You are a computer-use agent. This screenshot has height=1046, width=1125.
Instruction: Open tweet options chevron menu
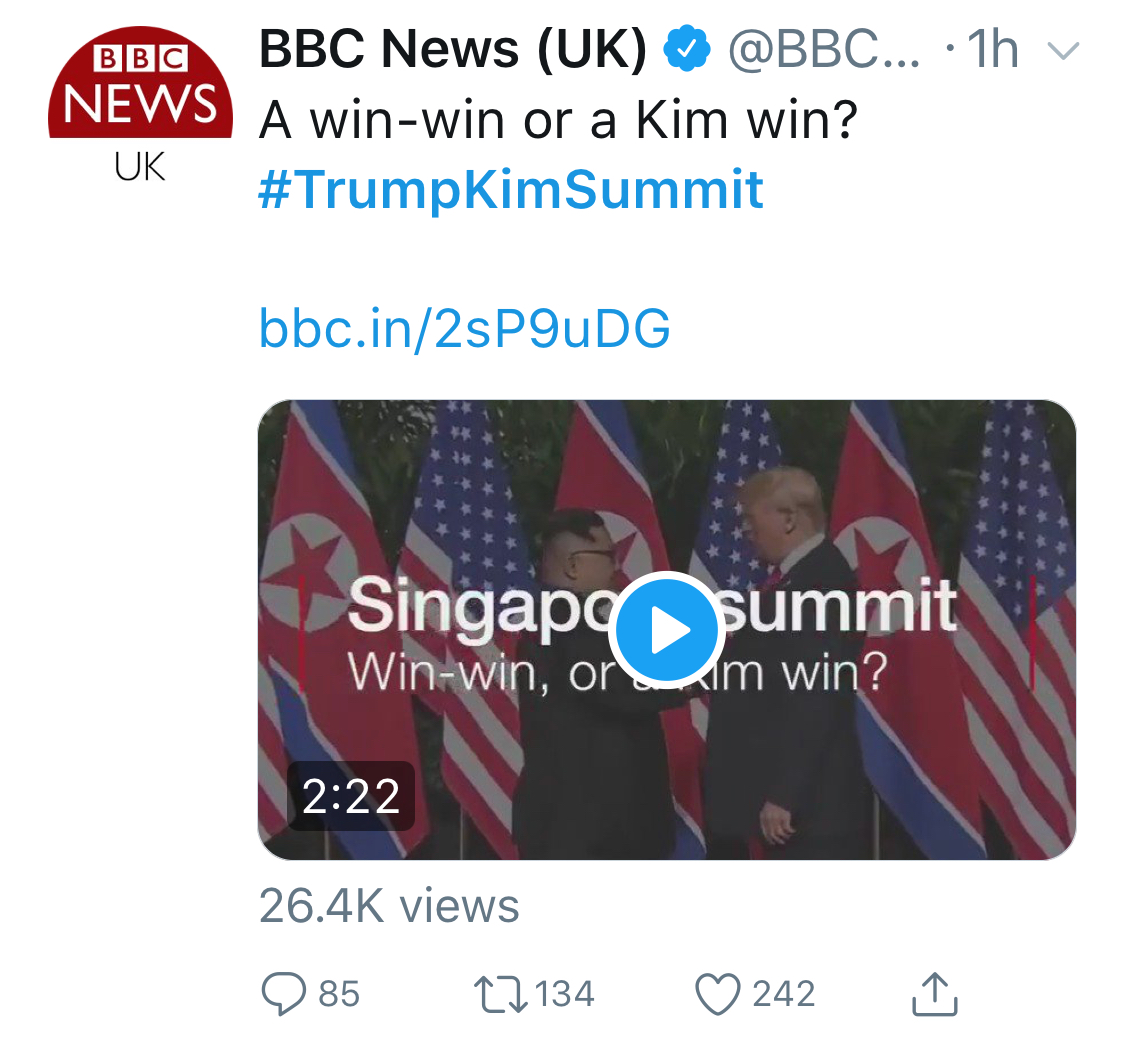[x=1063, y=50]
